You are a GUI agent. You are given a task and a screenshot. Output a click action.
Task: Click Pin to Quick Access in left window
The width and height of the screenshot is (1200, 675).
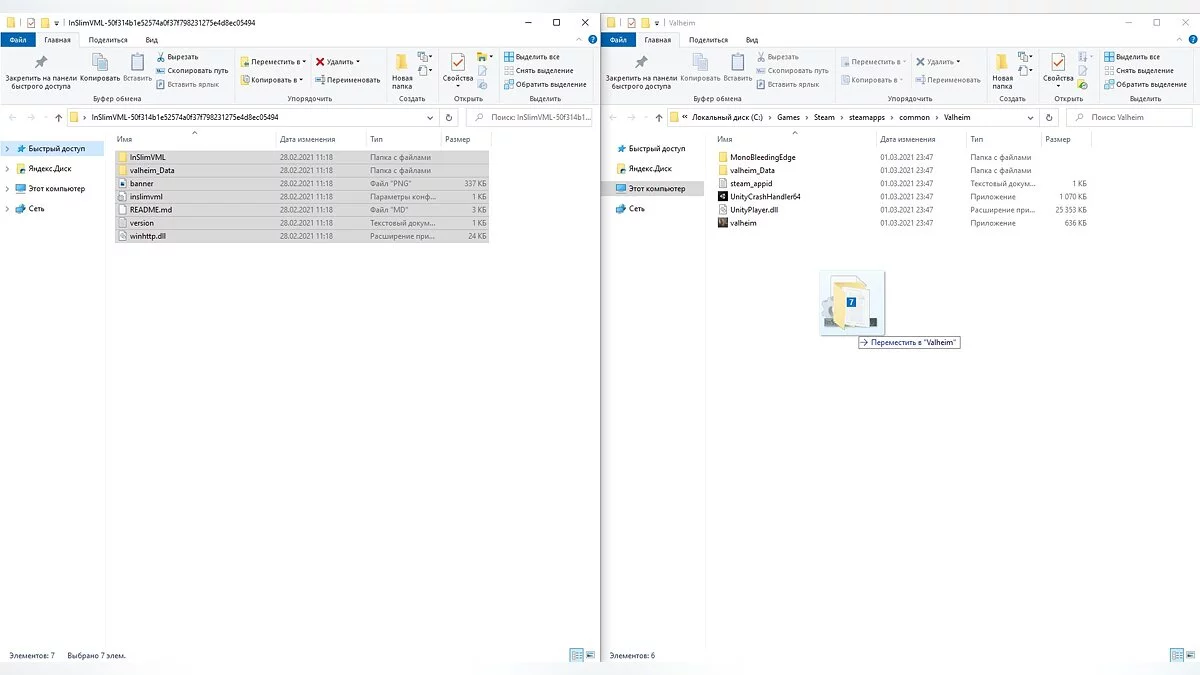pyautogui.click(x=40, y=70)
